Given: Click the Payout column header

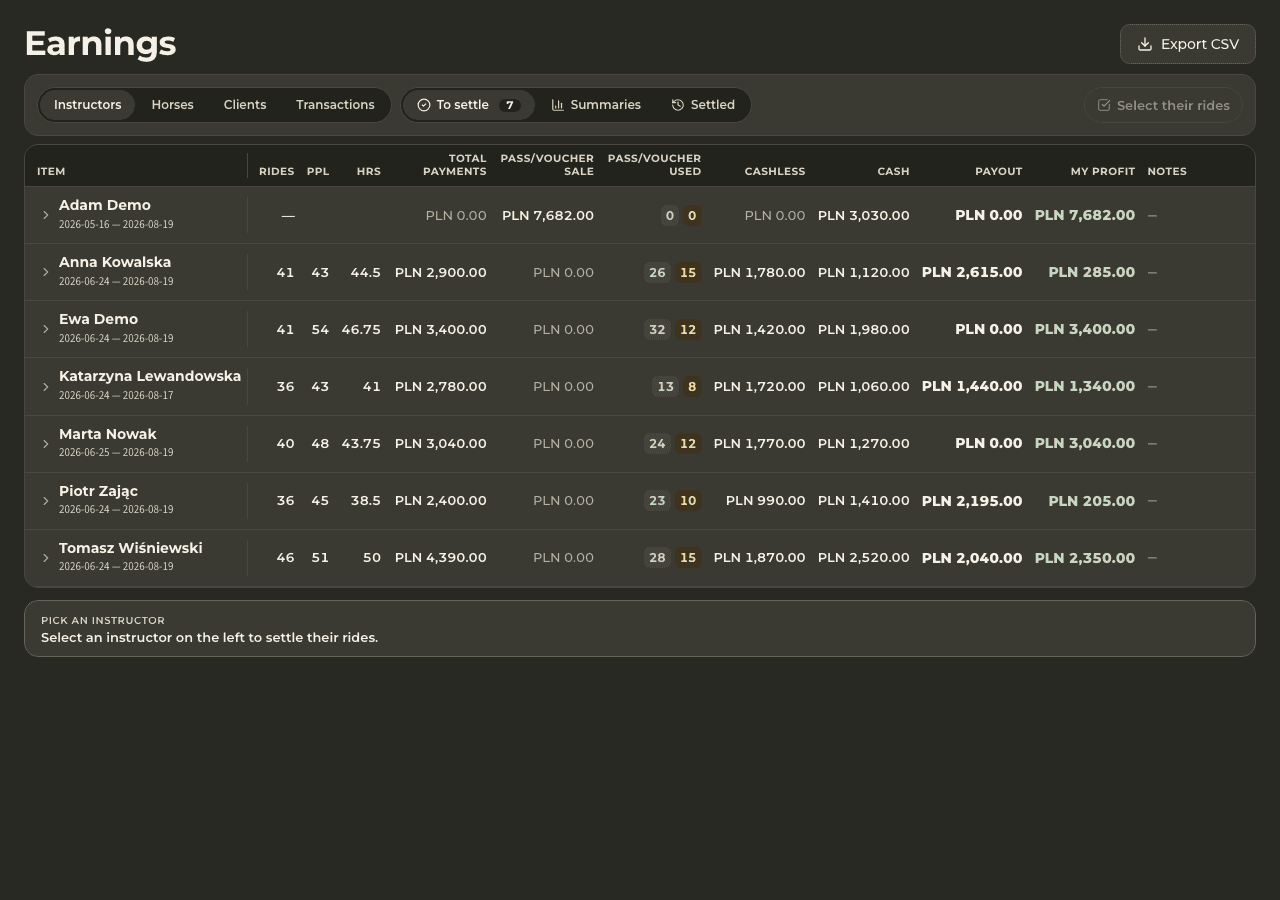Looking at the screenshot, I should (x=999, y=171).
